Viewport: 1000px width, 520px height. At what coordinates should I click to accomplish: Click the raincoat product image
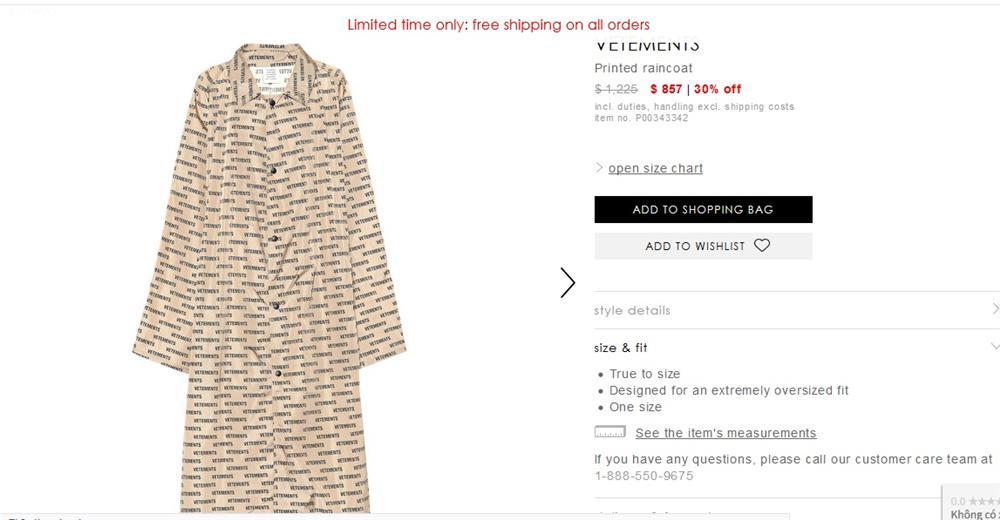270,280
